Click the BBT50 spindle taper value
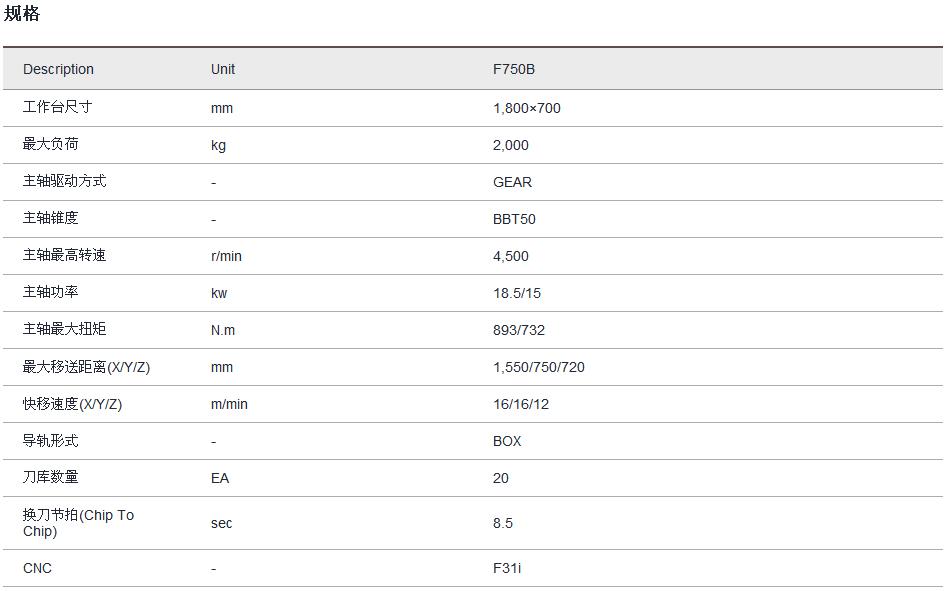 (x=514, y=219)
